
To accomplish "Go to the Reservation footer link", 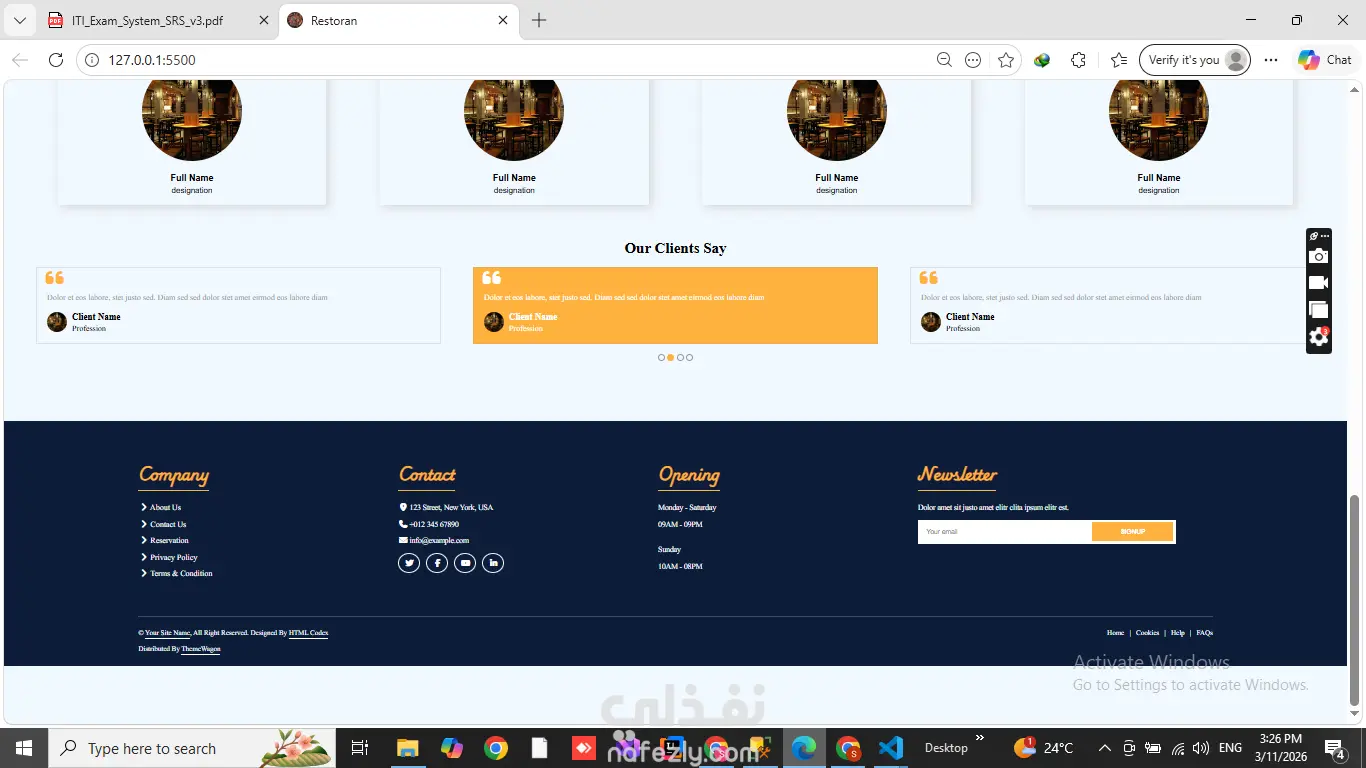I will pyautogui.click(x=169, y=540).
